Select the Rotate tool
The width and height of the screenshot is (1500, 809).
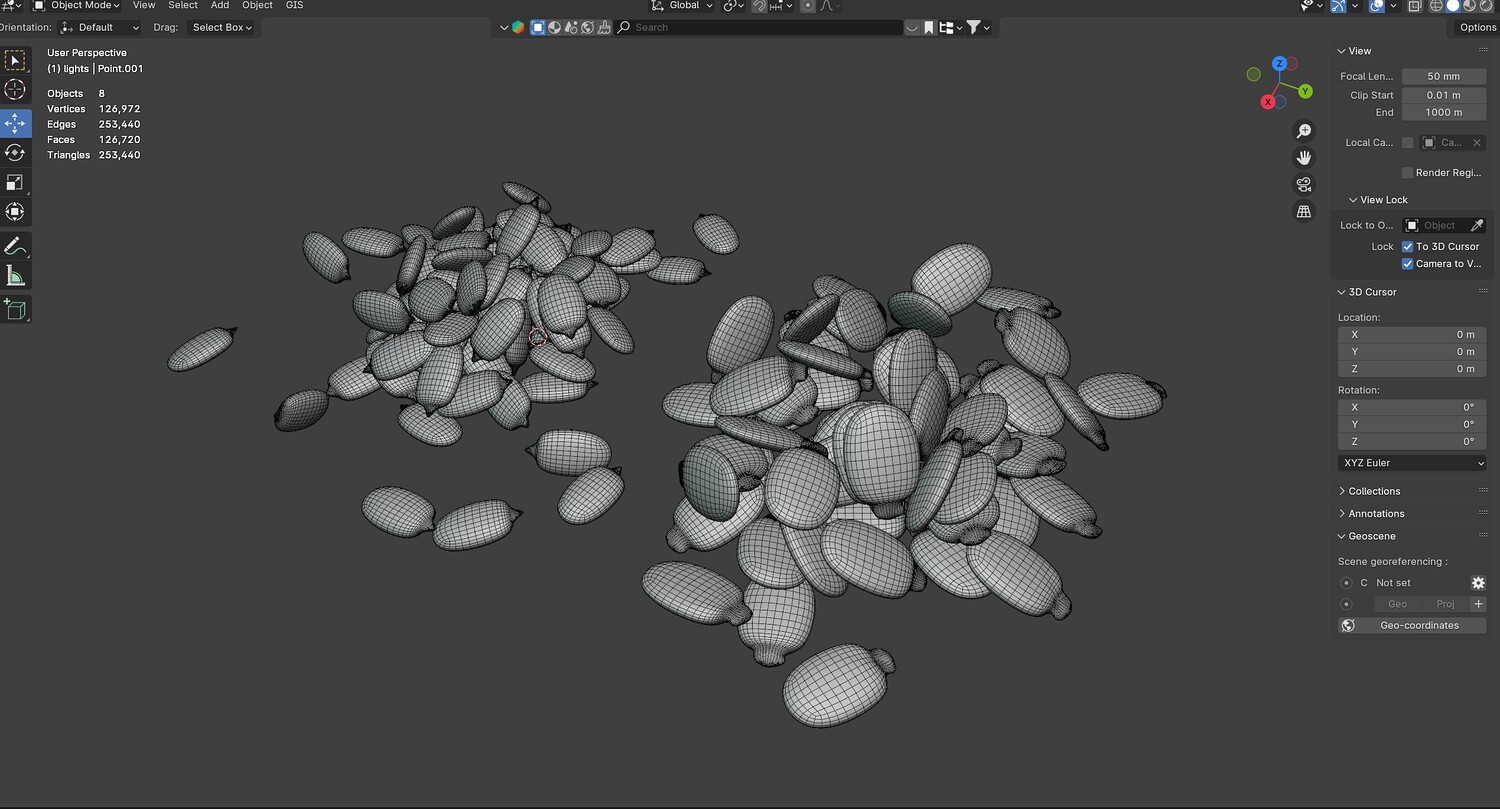pos(15,152)
